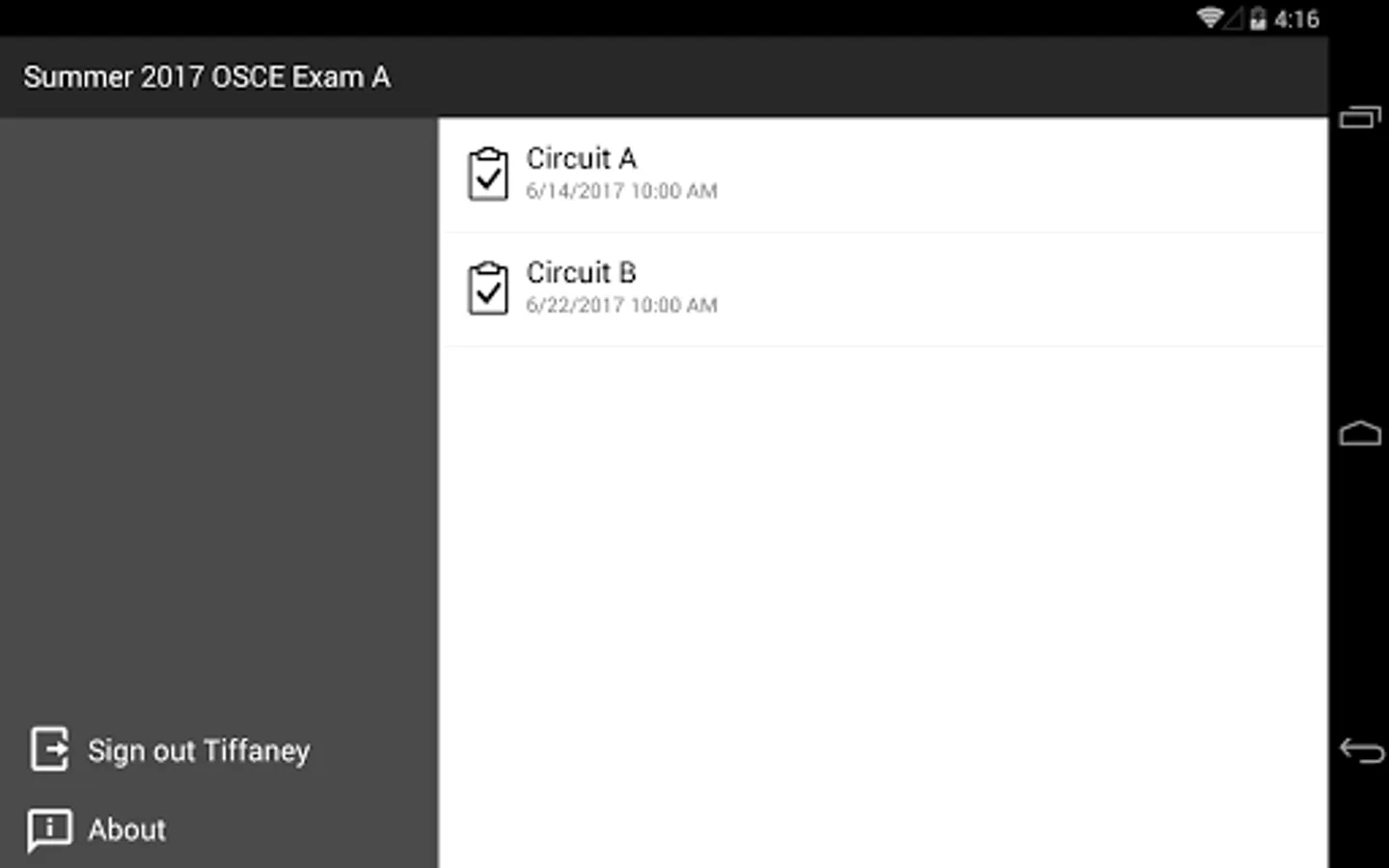The width and height of the screenshot is (1389, 868).
Task: Click the date 6/14/2017 10:00 AM
Action: pyautogui.click(x=621, y=191)
